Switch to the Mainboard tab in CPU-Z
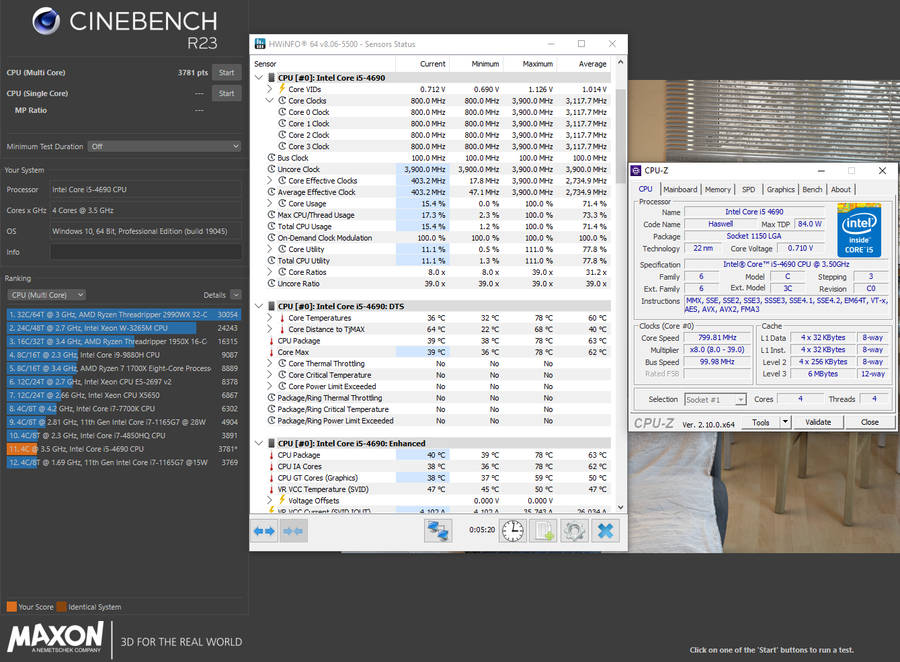 point(680,189)
